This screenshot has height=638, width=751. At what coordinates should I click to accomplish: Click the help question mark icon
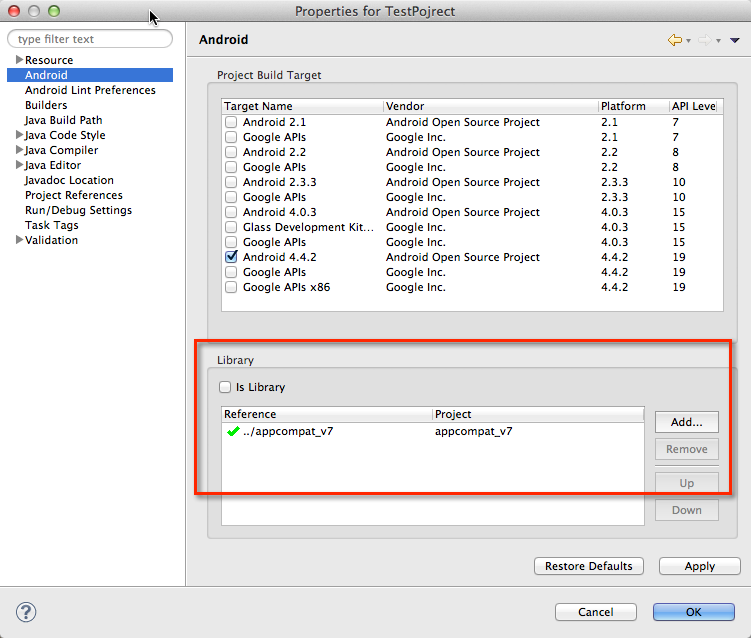(x=27, y=612)
